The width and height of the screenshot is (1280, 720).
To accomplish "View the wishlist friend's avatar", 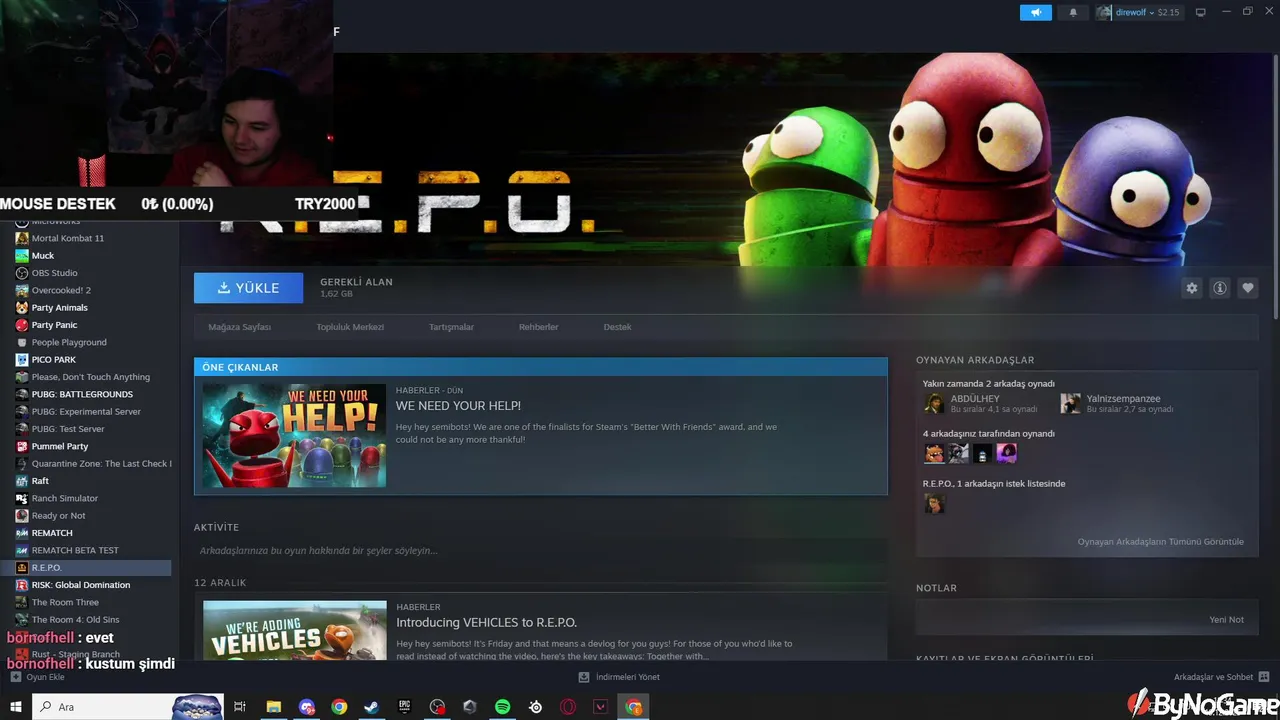I will 934,504.
